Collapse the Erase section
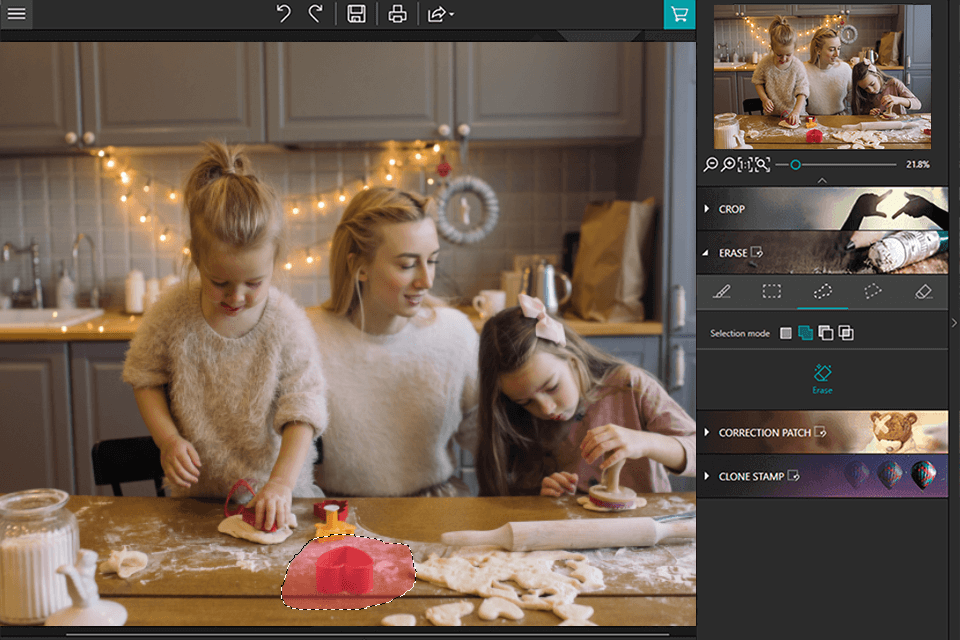Viewport: 960px width, 640px height. point(822,252)
